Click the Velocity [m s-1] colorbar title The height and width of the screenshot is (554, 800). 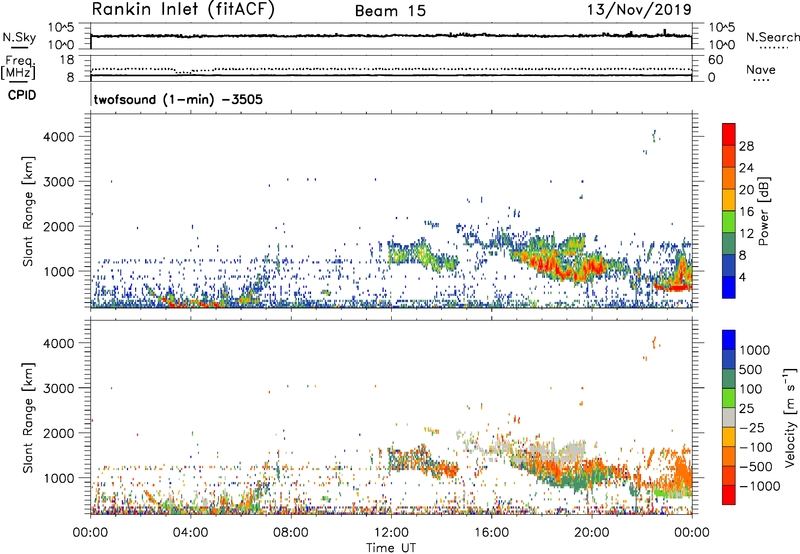coord(790,417)
